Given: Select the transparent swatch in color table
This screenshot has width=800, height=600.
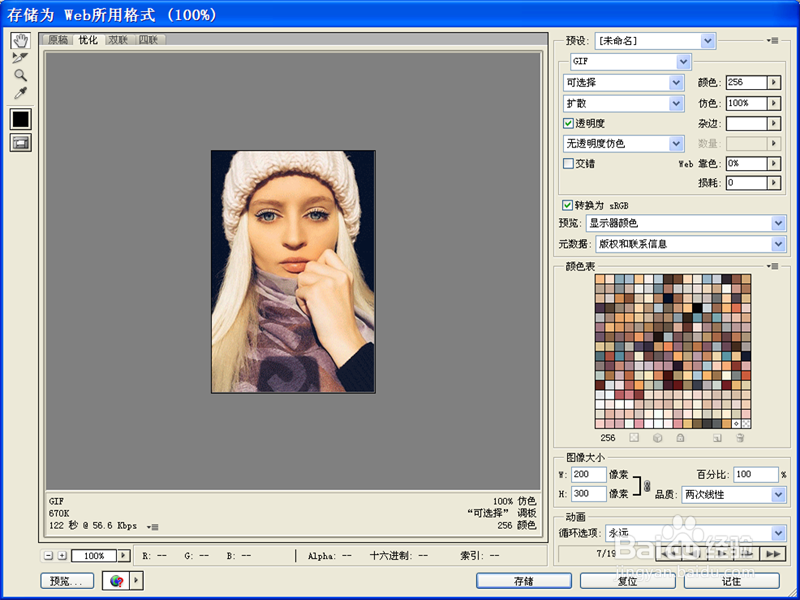Looking at the screenshot, I should pos(746,423).
